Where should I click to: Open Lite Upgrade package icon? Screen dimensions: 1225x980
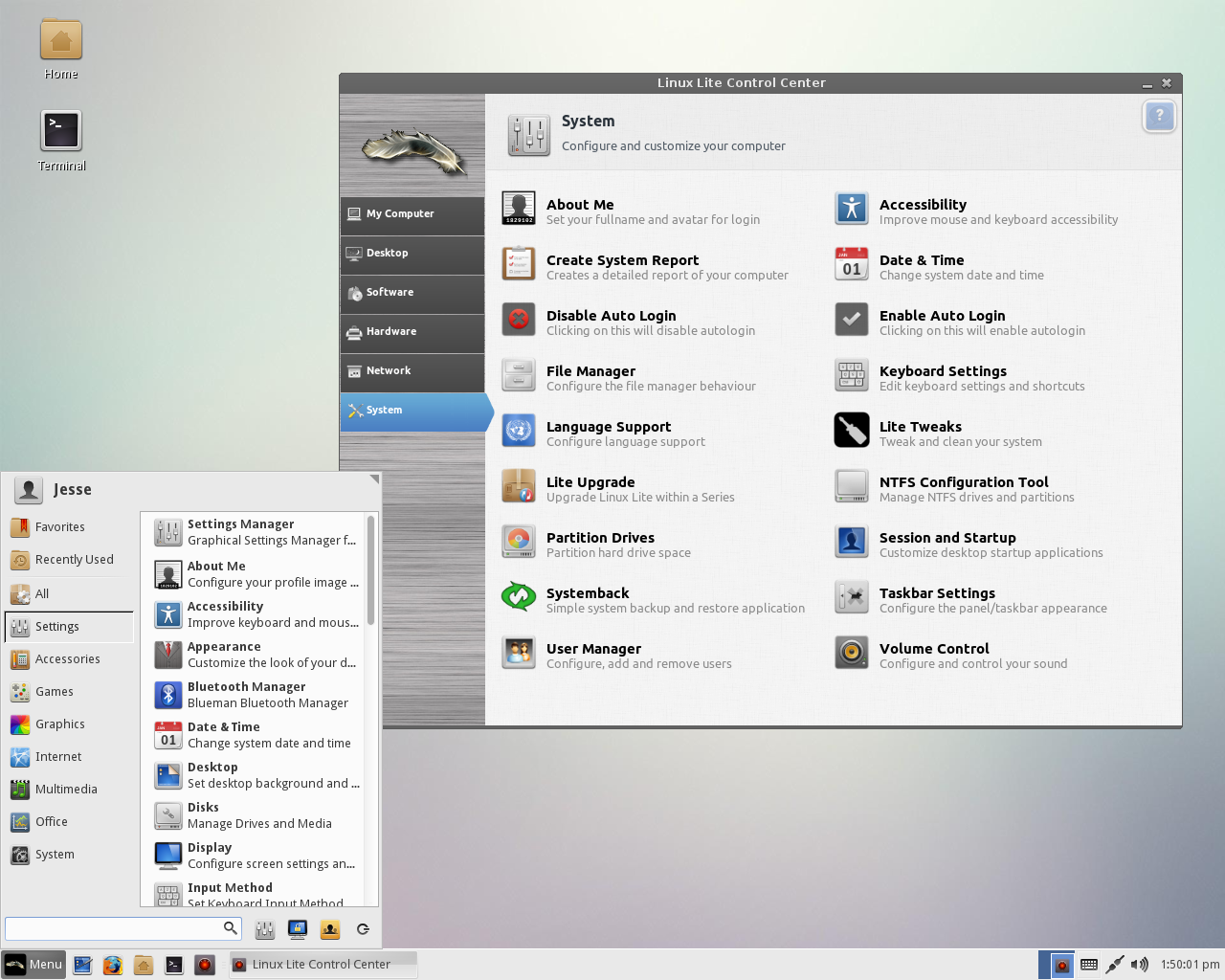coord(519,486)
